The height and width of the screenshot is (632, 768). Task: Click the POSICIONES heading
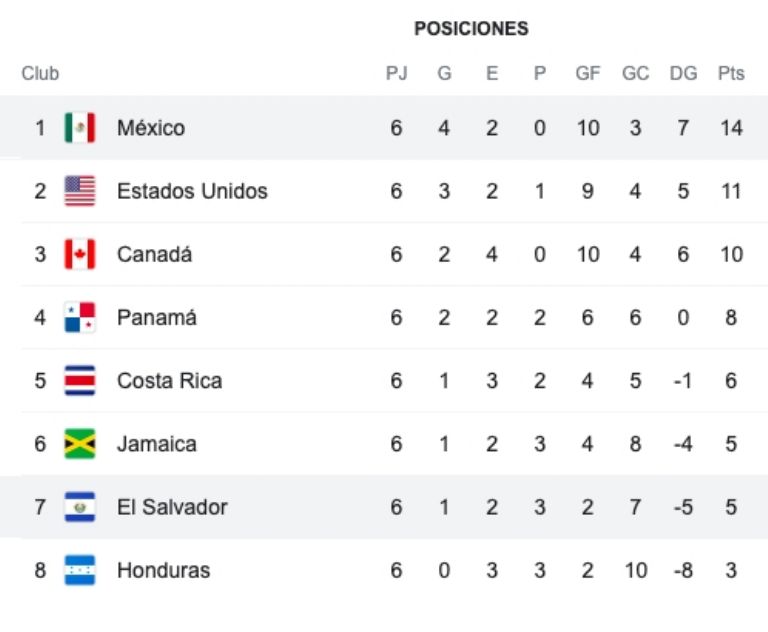click(x=471, y=29)
